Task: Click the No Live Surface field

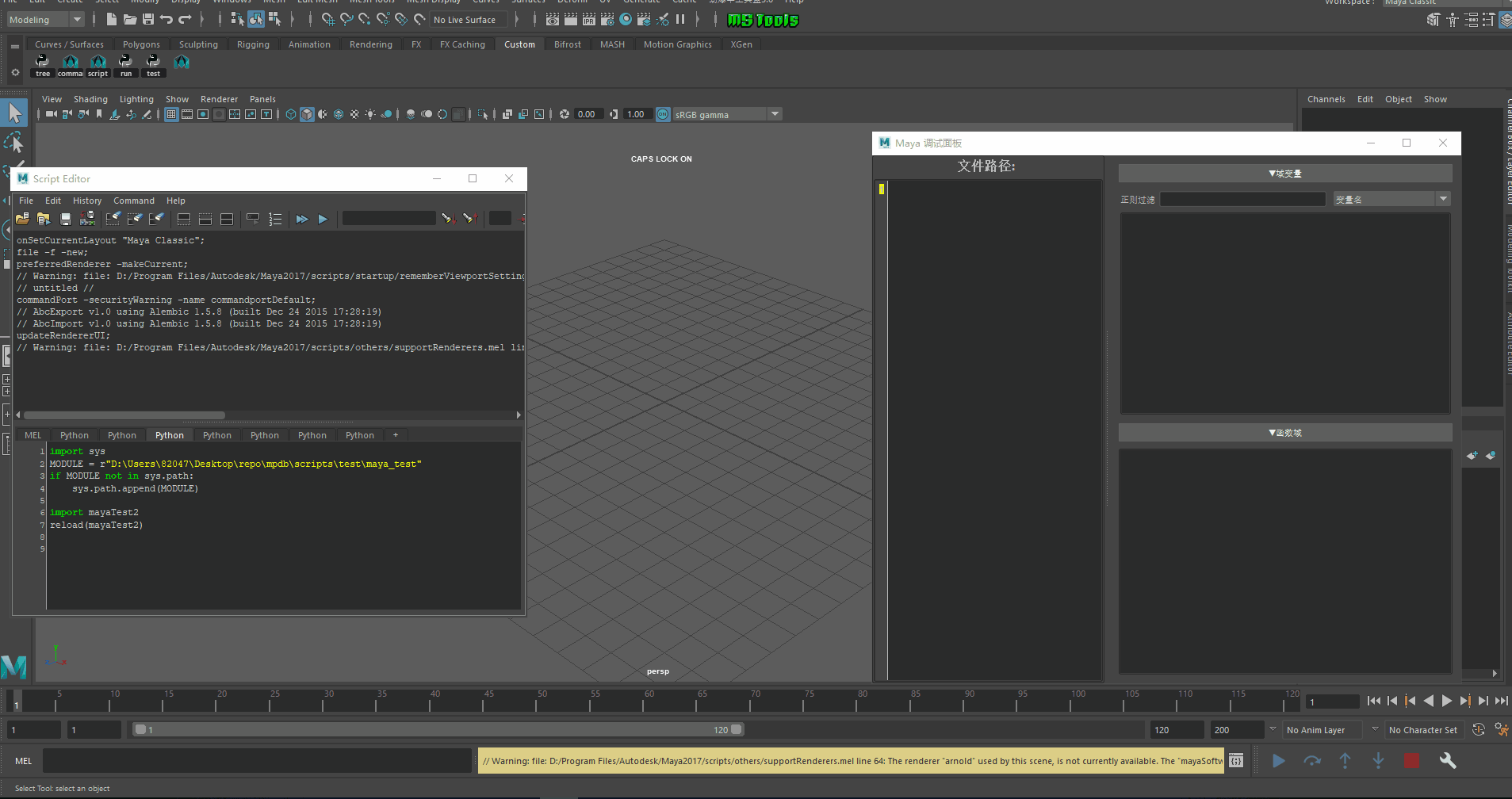Action: 469,20
